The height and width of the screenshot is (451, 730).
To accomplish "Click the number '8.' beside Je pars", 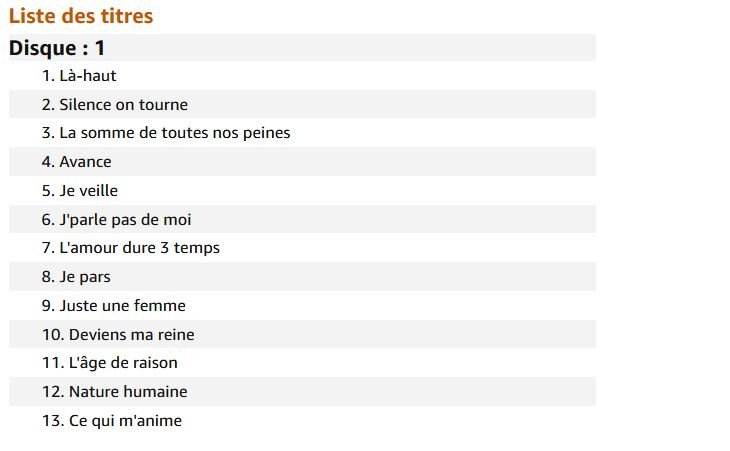I will point(48,277).
